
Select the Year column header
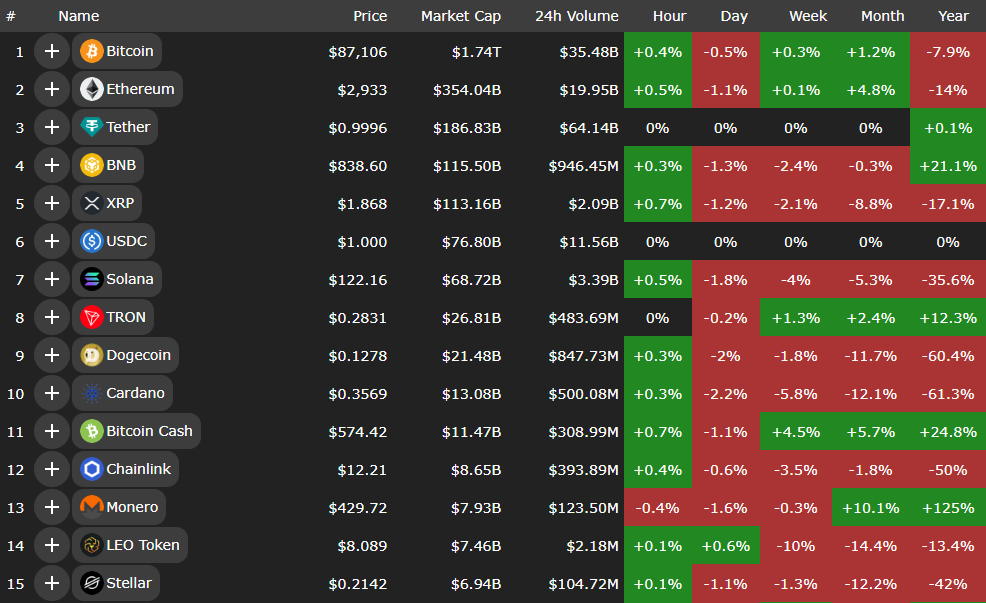pyautogui.click(x=953, y=16)
